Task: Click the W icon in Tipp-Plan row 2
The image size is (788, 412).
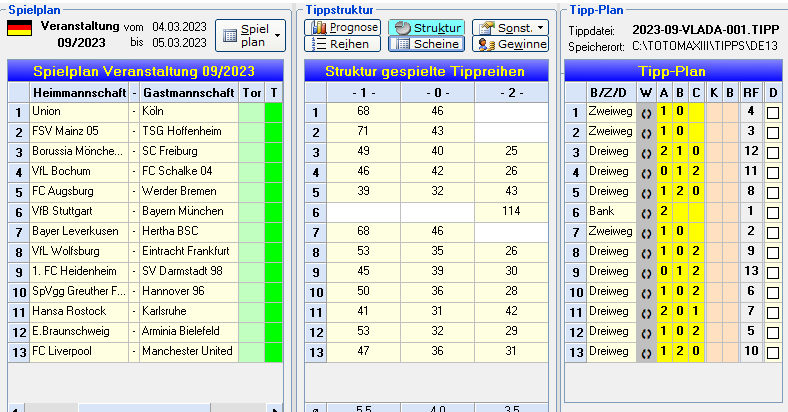Action: point(646,133)
